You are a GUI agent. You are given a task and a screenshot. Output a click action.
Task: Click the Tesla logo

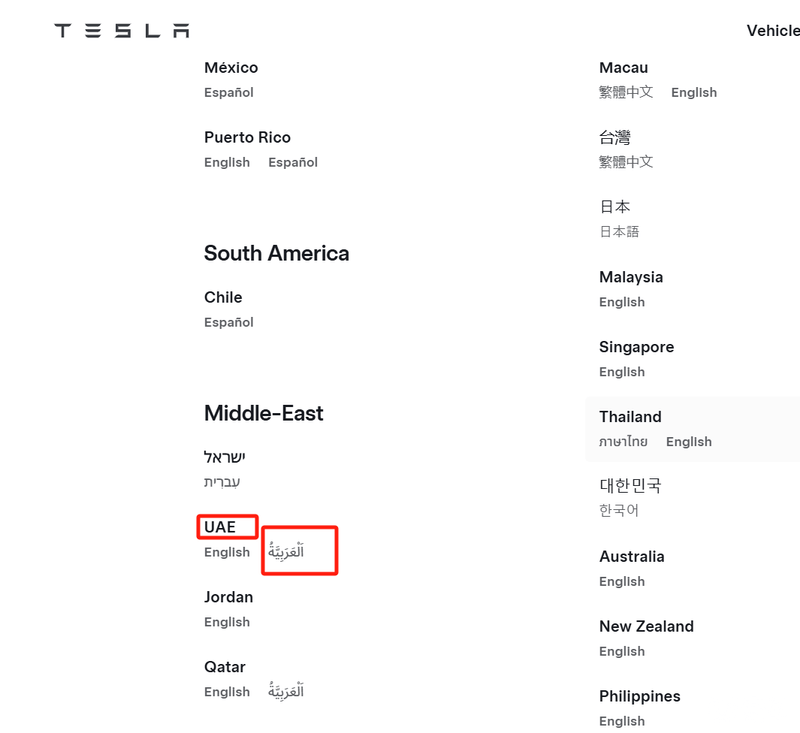pos(122,31)
